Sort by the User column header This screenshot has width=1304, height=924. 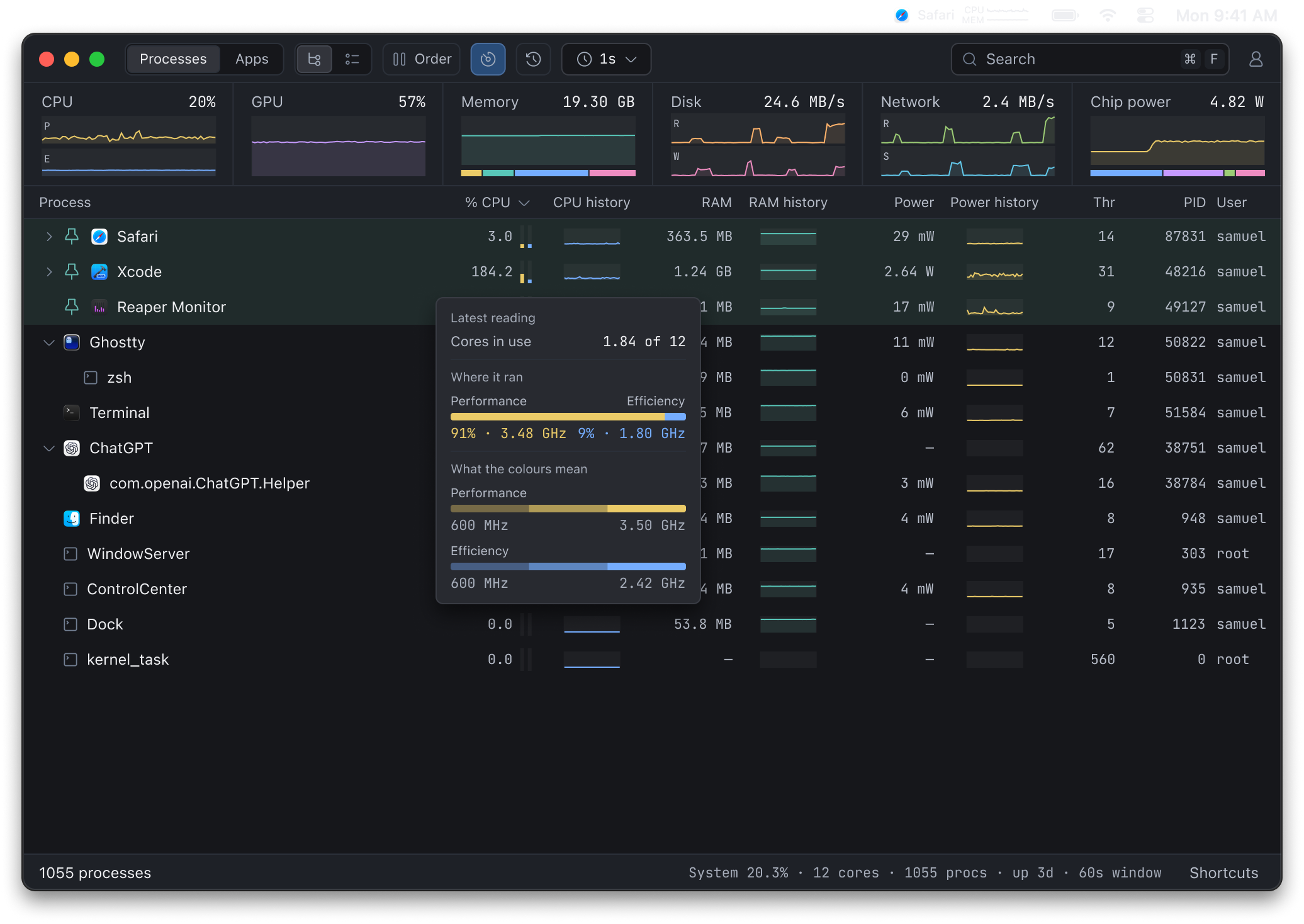coord(1231,203)
